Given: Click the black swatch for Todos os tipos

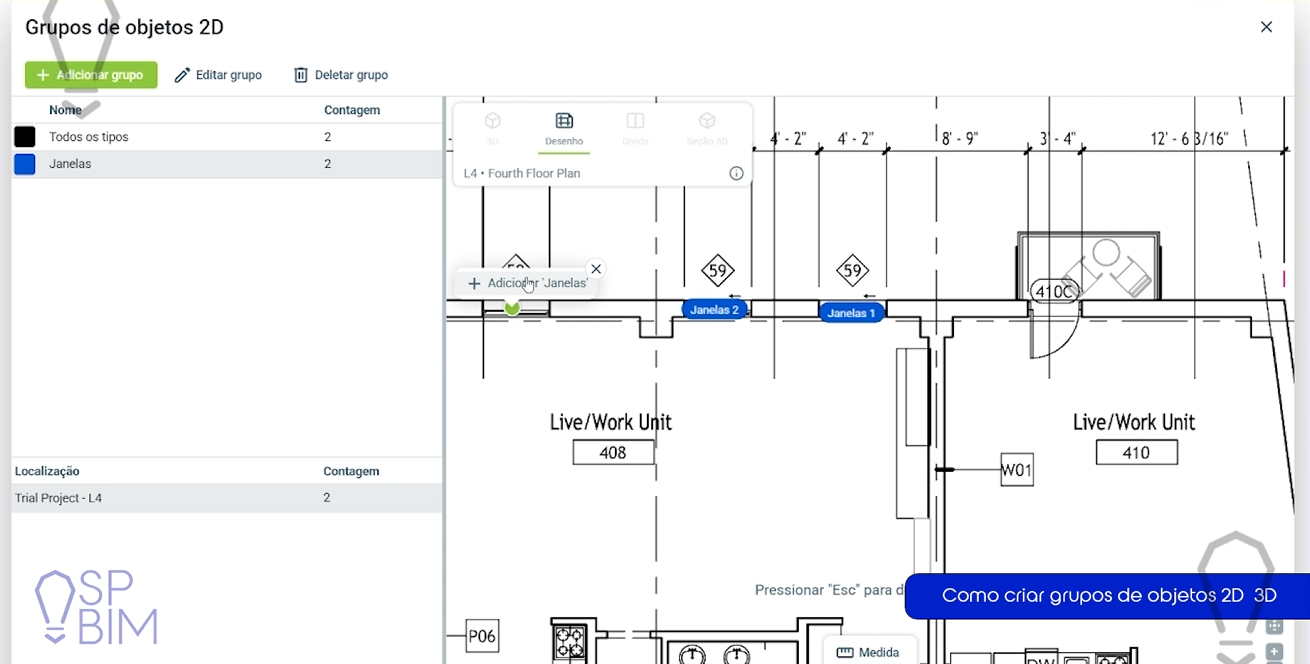Looking at the screenshot, I should pos(25,137).
